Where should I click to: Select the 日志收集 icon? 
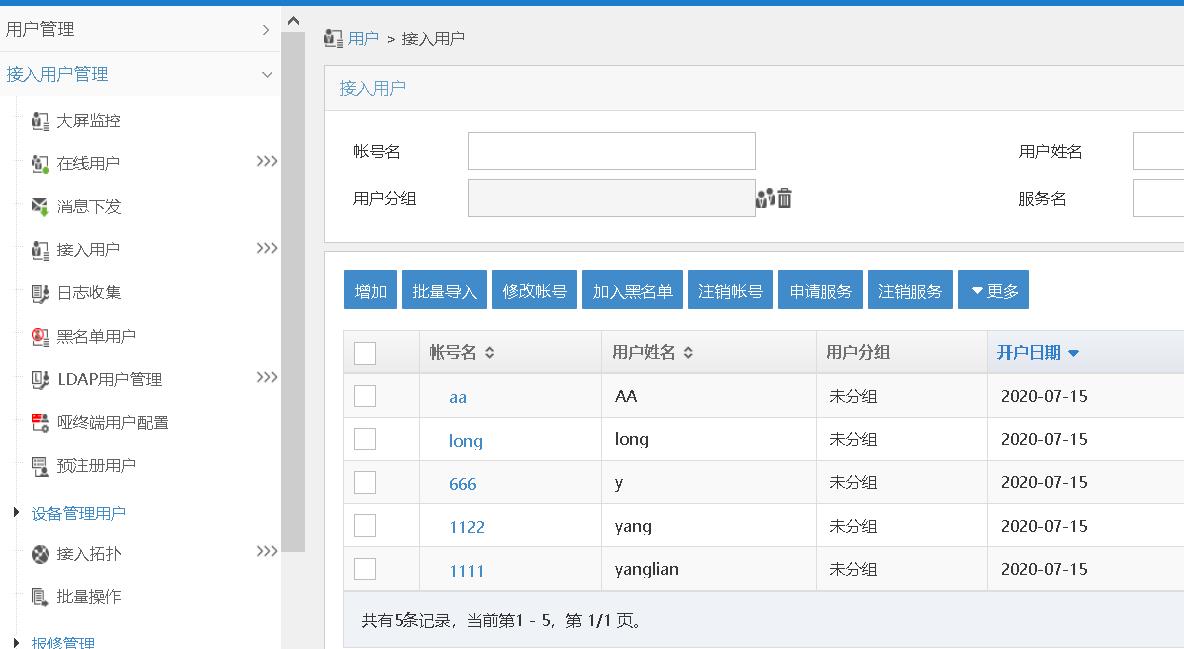(x=40, y=293)
